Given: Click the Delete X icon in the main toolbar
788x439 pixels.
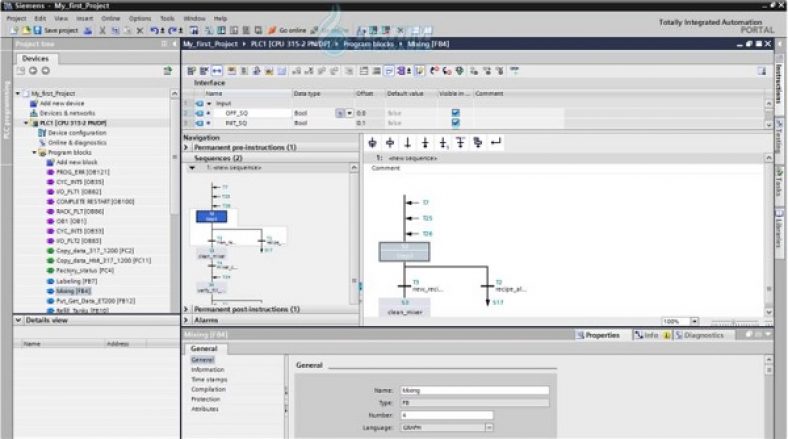Looking at the screenshot, I should (x=140, y=31).
